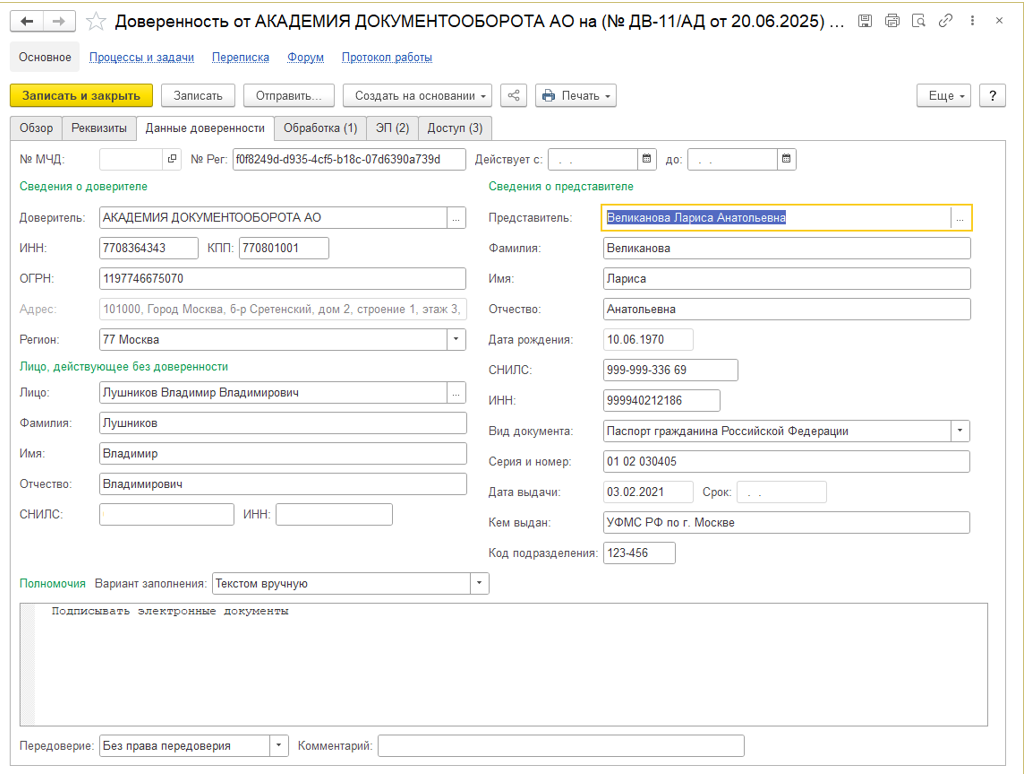The width and height of the screenshot is (1026, 779).
Task: Open calendar for до date
Action: coord(787,159)
